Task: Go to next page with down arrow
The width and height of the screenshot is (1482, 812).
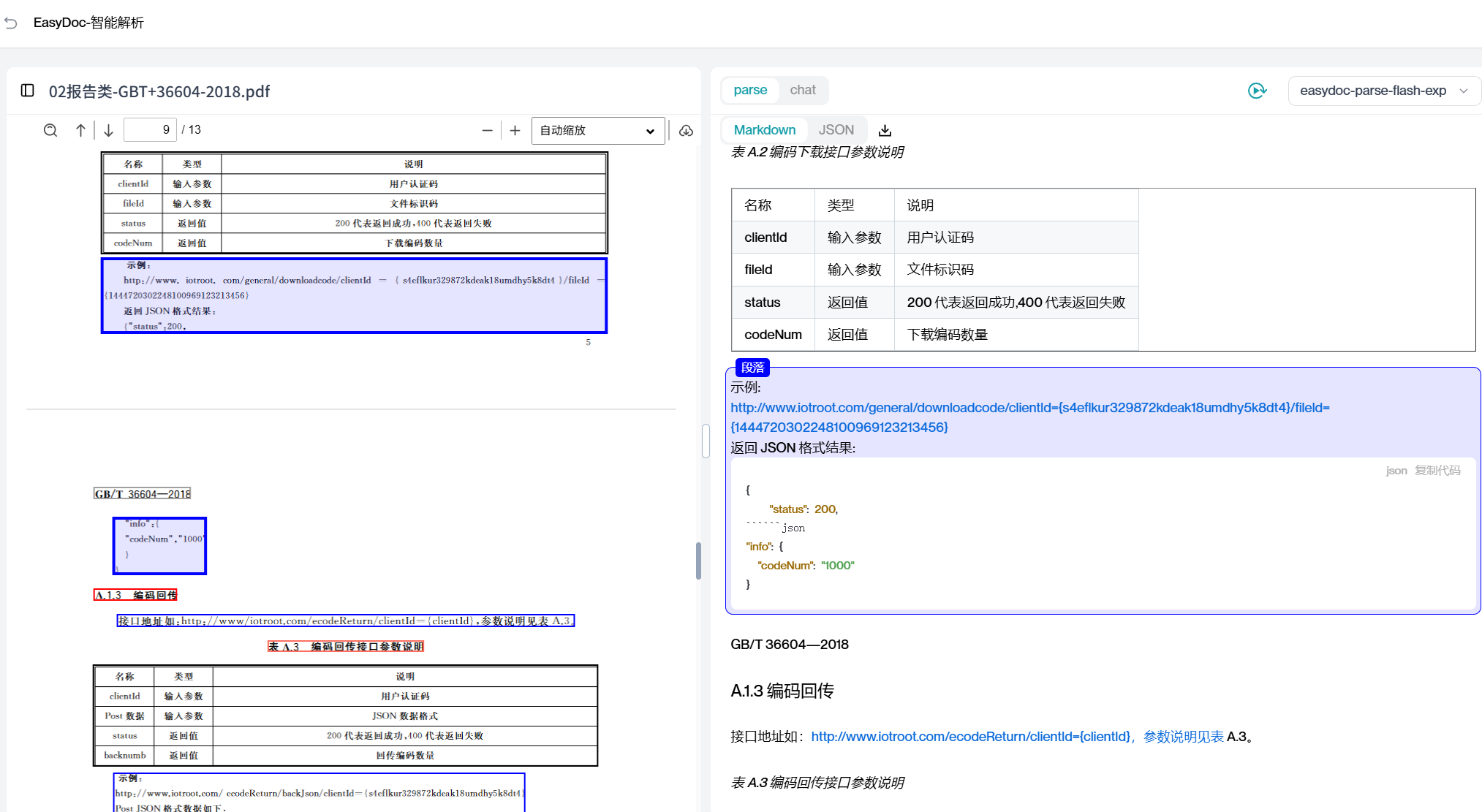Action: pyautogui.click(x=108, y=130)
